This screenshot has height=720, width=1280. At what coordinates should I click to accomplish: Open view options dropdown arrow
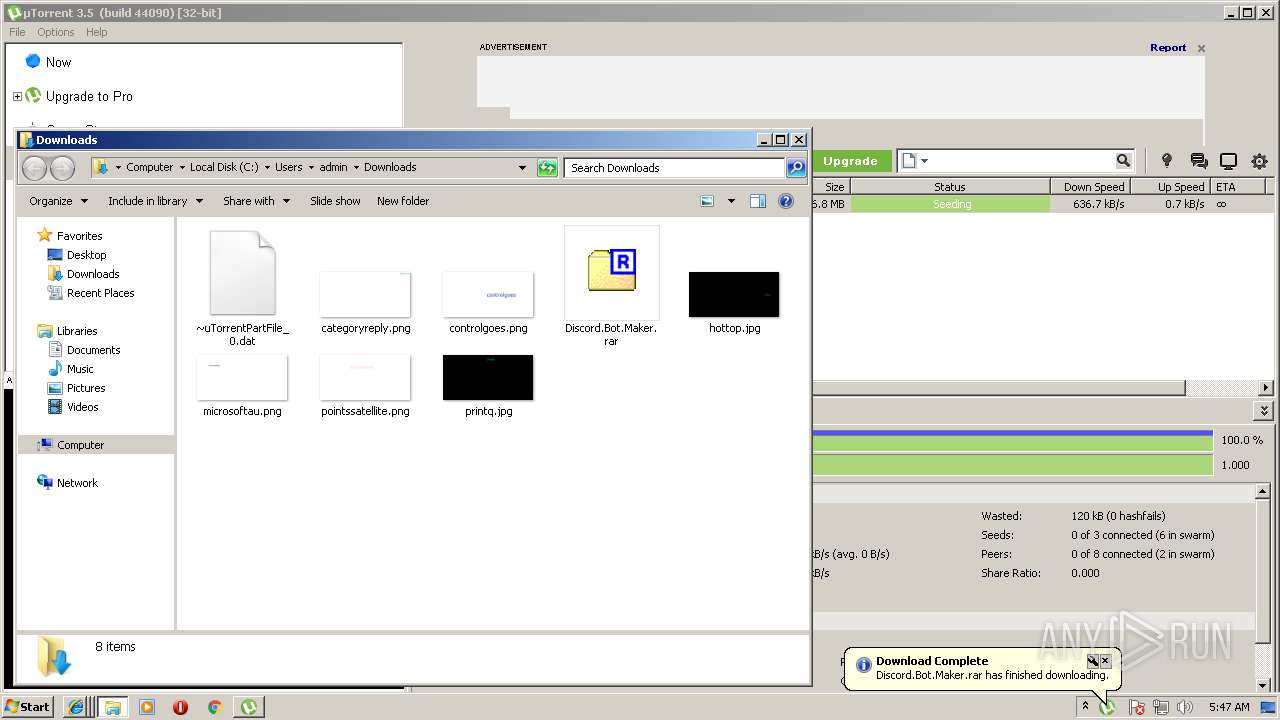[731, 201]
